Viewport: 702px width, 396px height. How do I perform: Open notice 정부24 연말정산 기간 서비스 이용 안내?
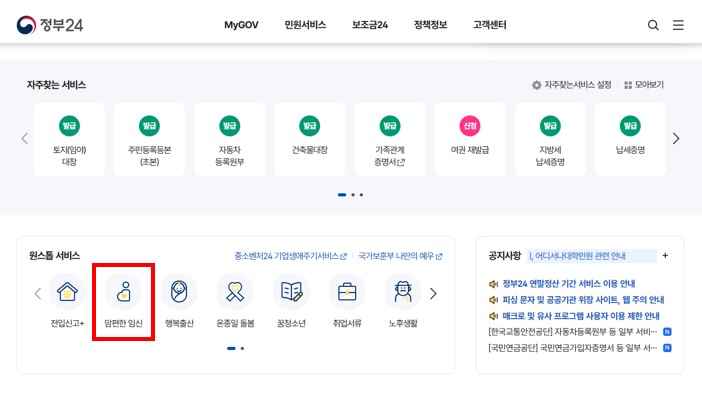coord(569,284)
